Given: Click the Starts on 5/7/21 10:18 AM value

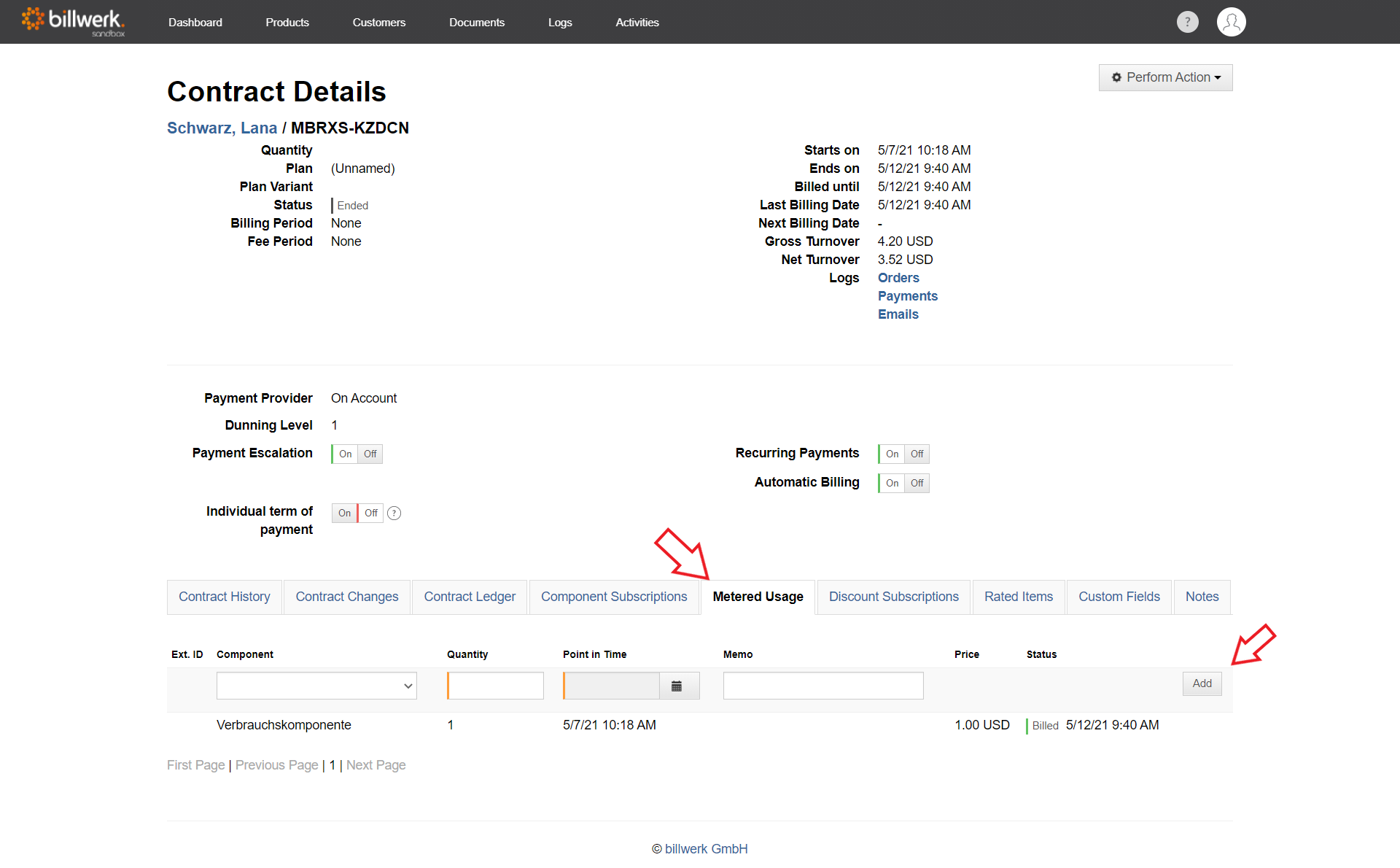Looking at the screenshot, I should click(924, 150).
